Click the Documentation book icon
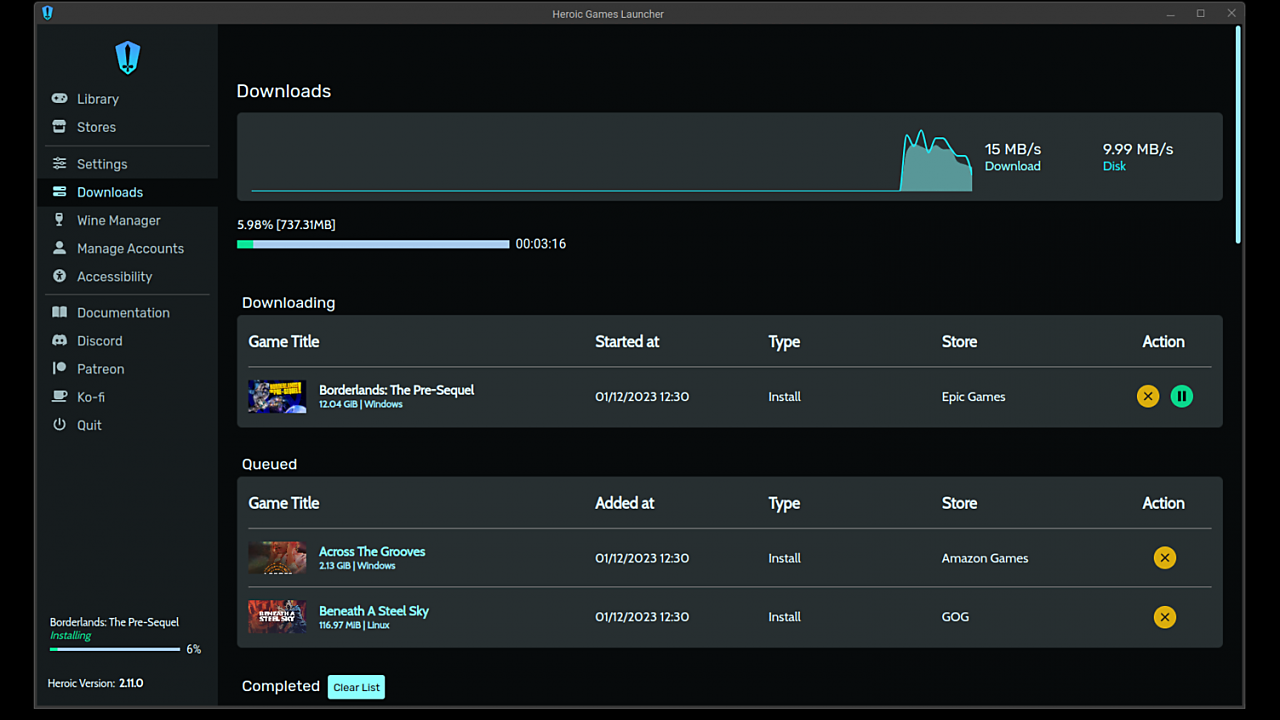This screenshot has width=1280, height=720. tap(59, 312)
